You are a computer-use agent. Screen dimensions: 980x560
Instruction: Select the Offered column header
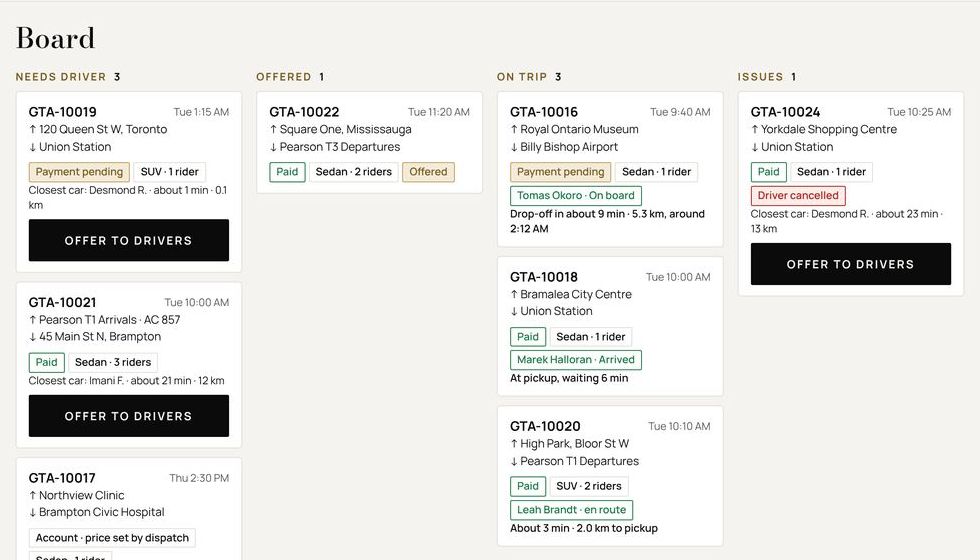point(290,77)
